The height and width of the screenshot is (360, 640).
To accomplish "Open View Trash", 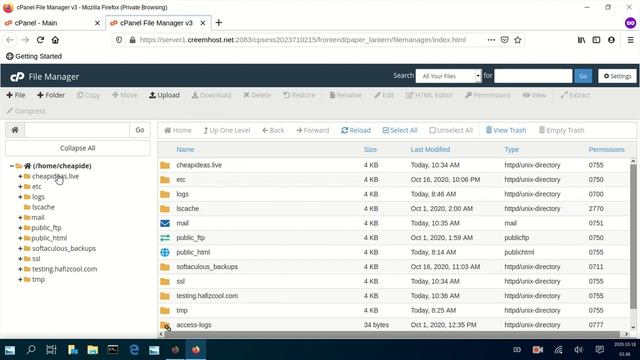I will click(506, 130).
